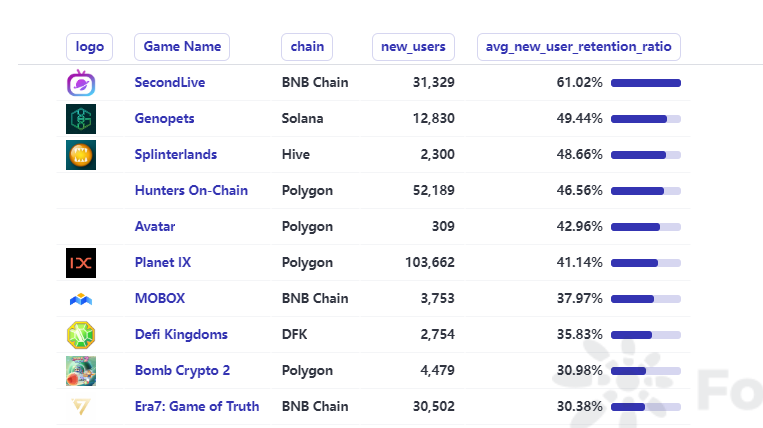This screenshot has height=428, width=763.
Task: Open the Hunters On-Chain link
Action: (x=191, y=191)
